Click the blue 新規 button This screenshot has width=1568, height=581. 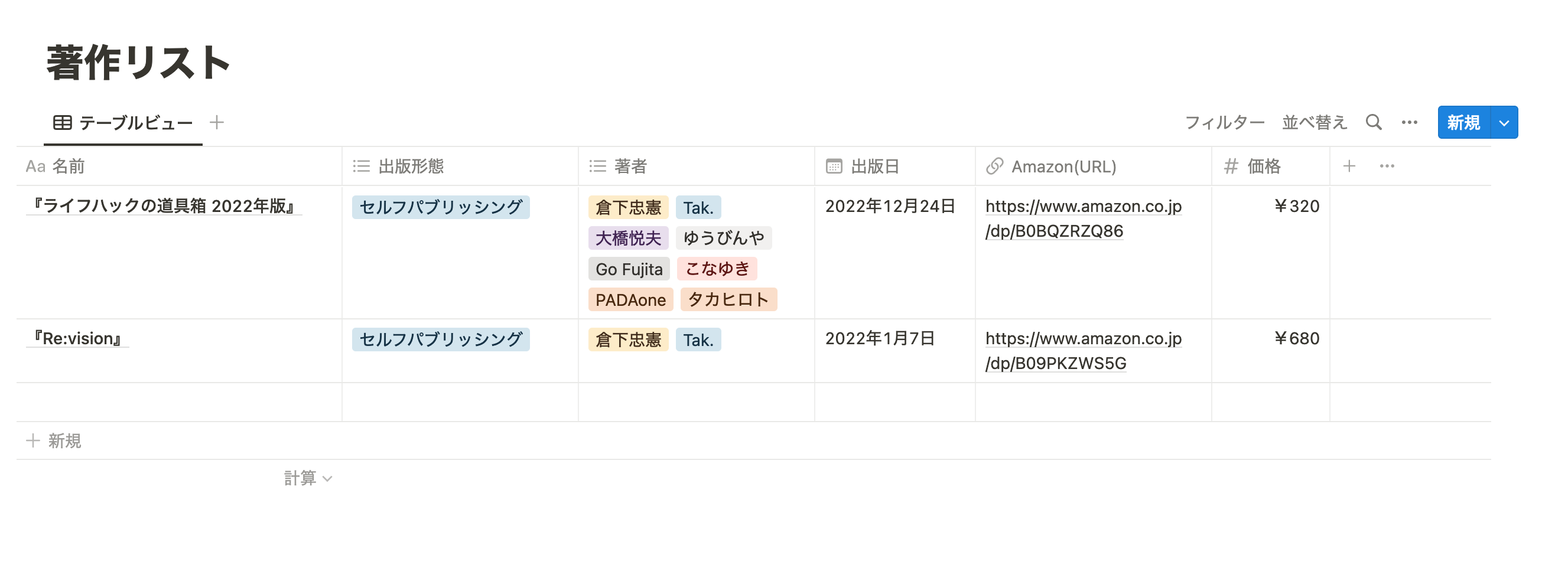pos(1463,122)
